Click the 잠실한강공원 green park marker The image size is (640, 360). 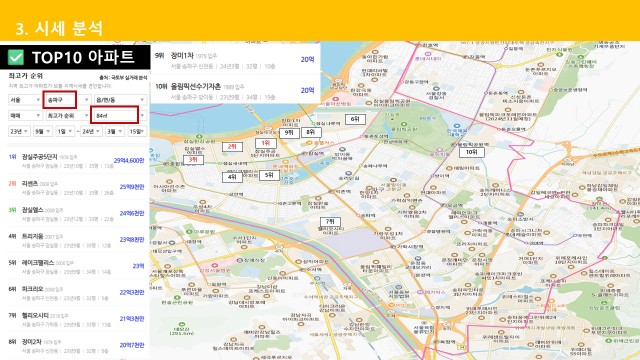(x=199, y=139)
